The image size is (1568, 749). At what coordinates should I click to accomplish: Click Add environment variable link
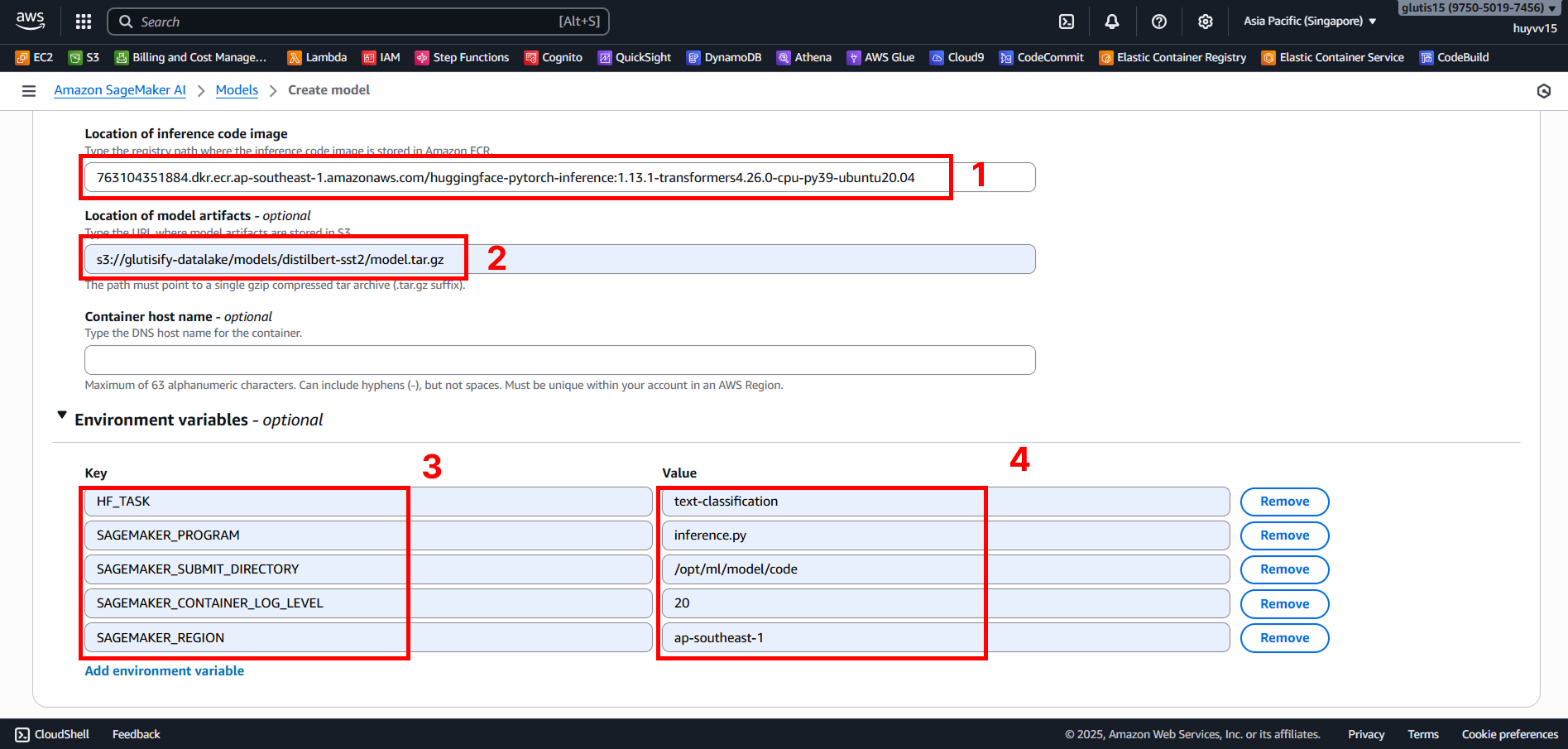click(x=165, y=671)
